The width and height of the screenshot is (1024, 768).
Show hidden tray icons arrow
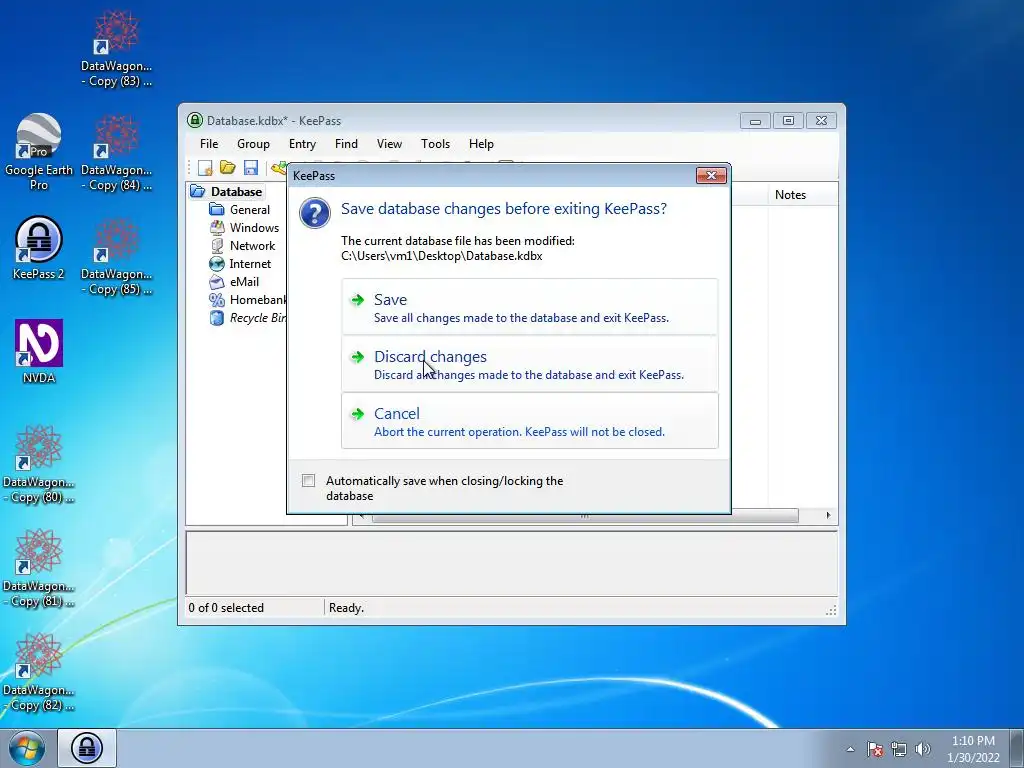point(850,749)
